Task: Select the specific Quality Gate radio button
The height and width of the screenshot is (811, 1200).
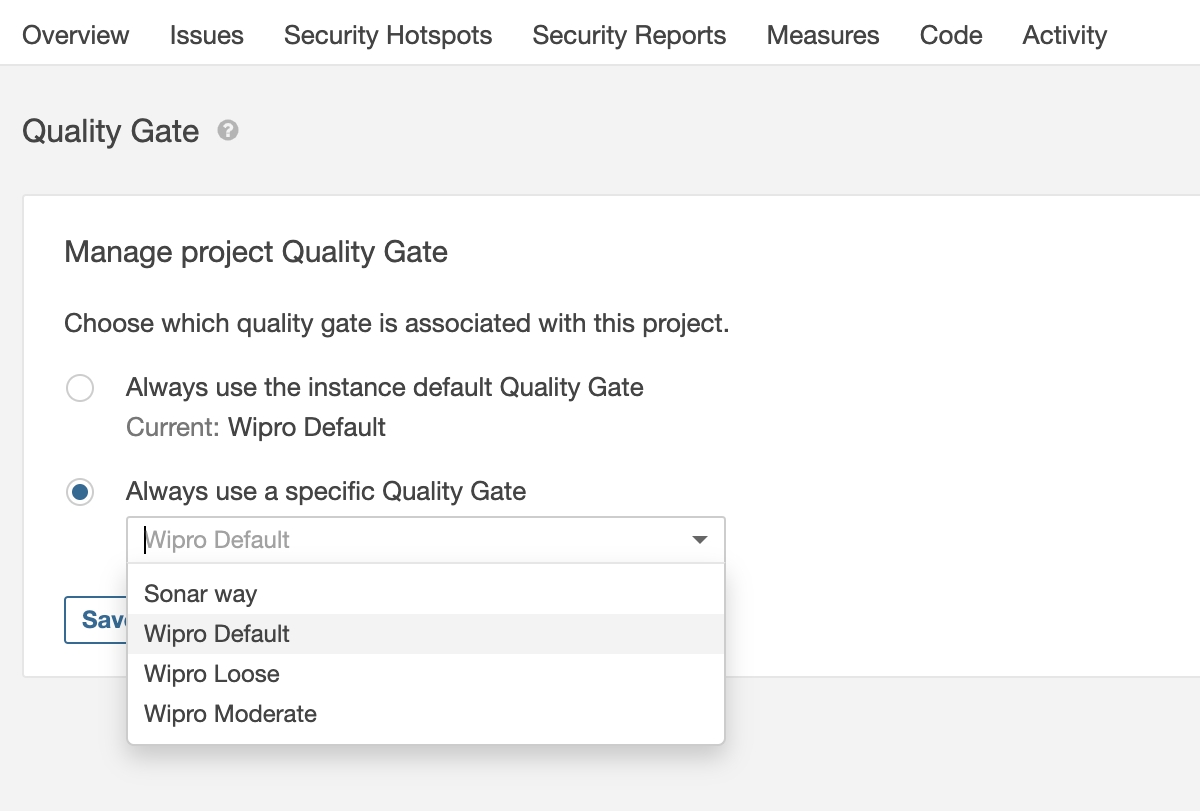Action: point(80,492)
